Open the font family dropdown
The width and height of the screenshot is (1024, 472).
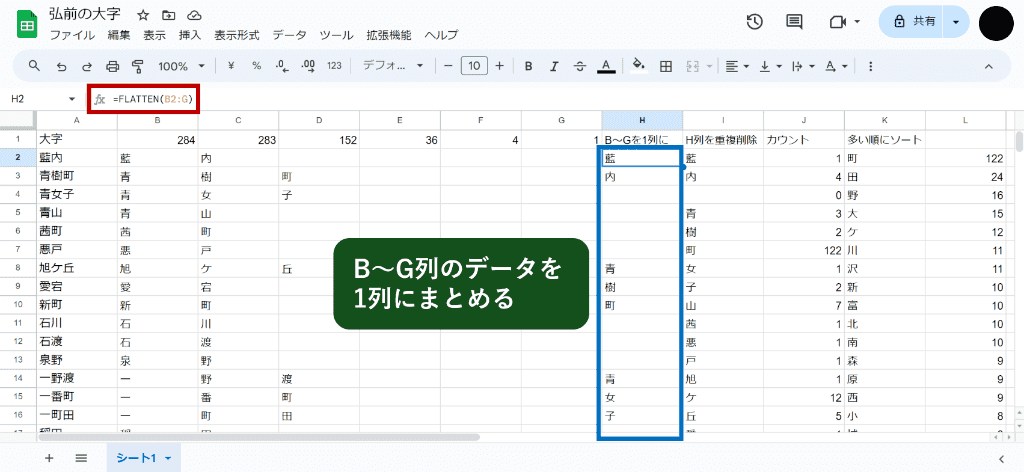[392, 66]
